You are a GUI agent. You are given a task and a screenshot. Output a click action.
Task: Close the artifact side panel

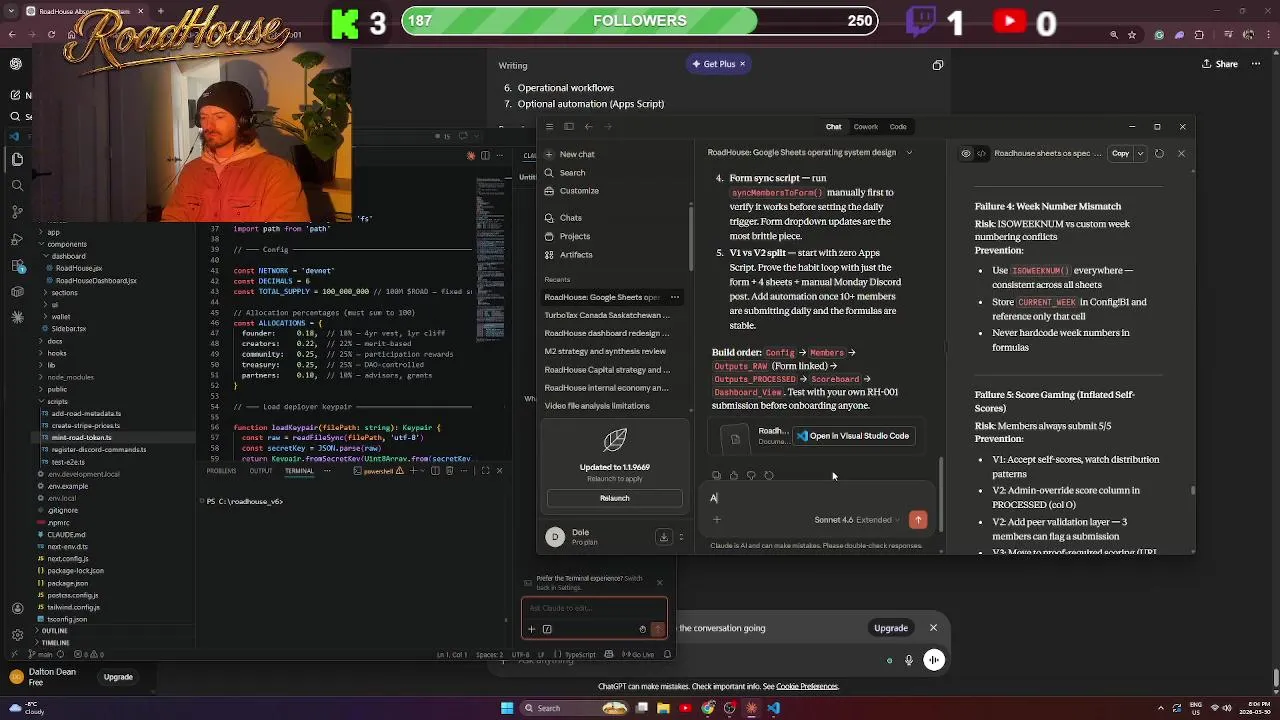pos(1181,154)
